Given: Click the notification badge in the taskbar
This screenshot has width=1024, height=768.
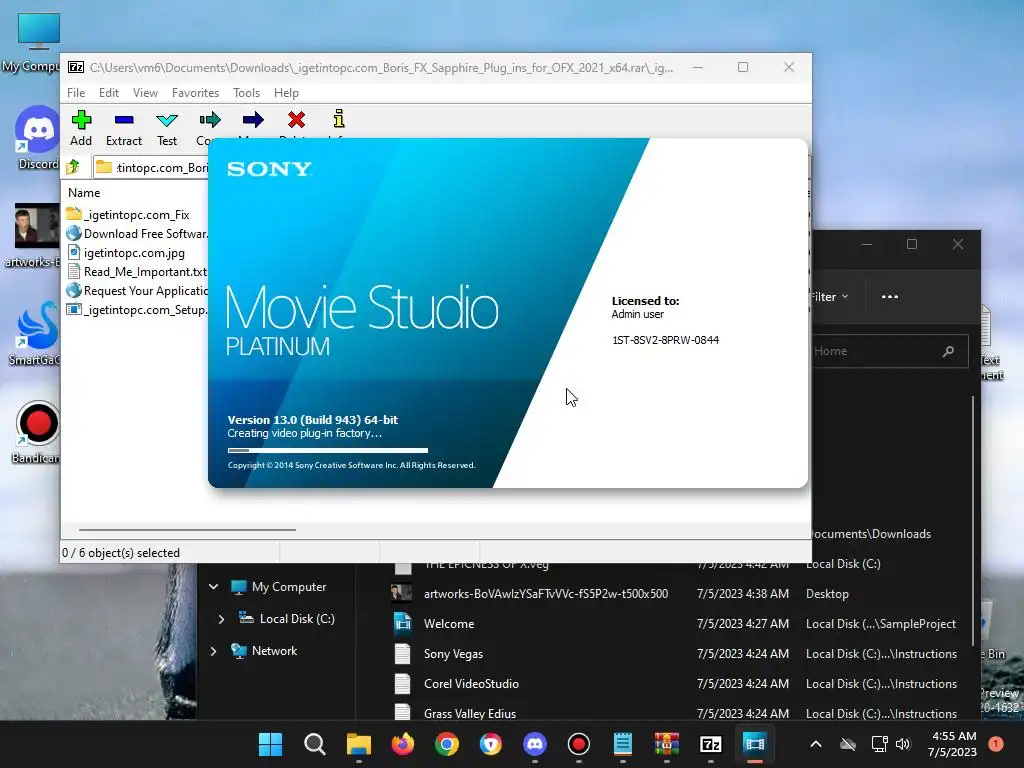Looking at the screenshot, I should (x=996, y=744).
